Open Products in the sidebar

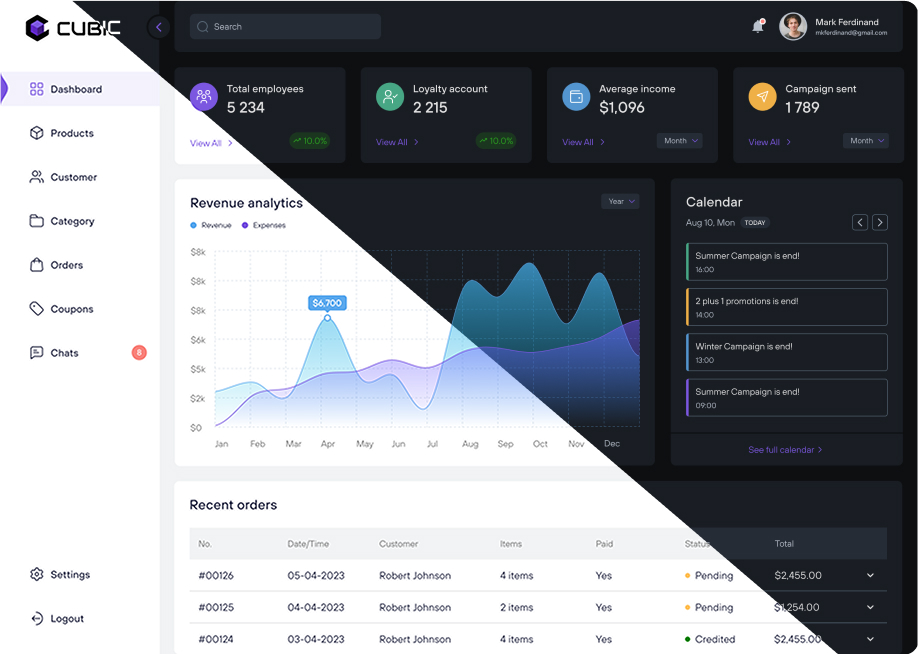[72, 133]
